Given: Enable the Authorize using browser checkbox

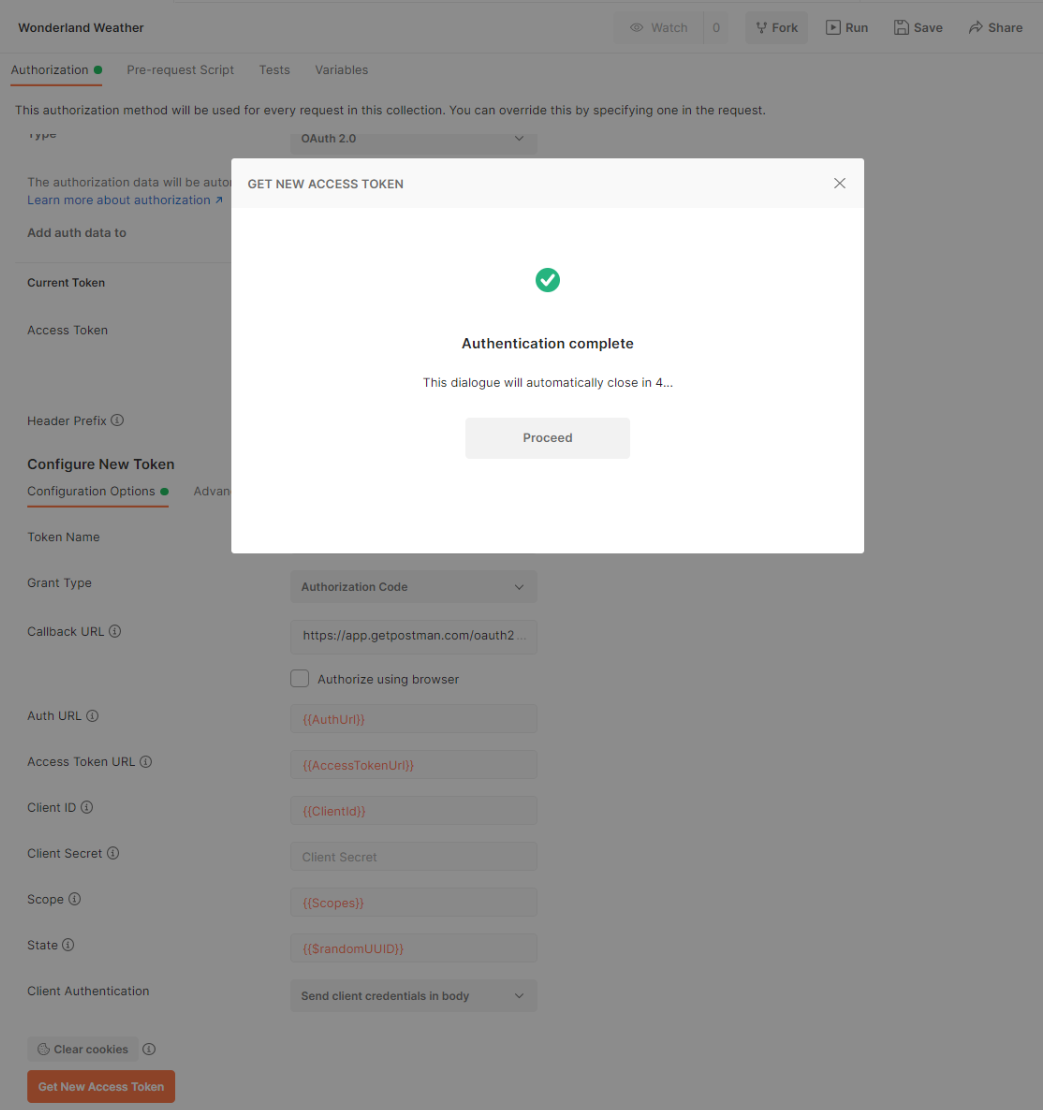Looking at the screenshot, I should pyautogui.click(x=299, y=678).
